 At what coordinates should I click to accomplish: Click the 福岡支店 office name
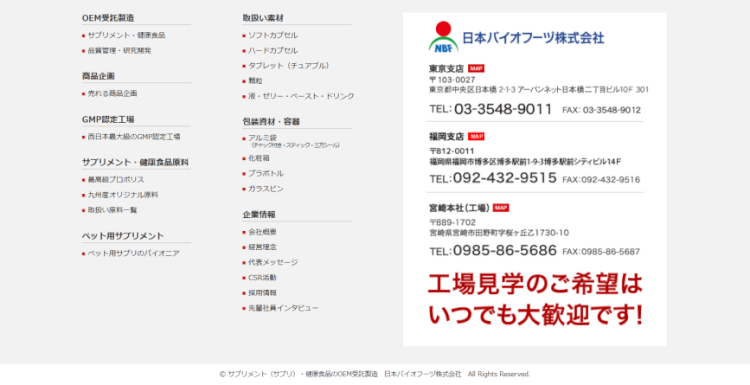446,137
